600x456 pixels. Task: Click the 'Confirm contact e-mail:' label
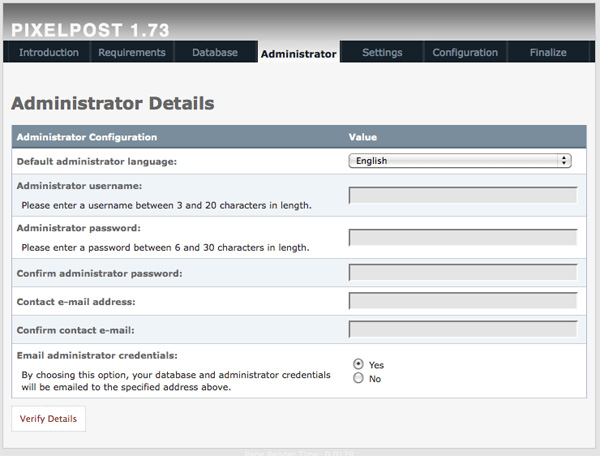(x=75, y=330)
